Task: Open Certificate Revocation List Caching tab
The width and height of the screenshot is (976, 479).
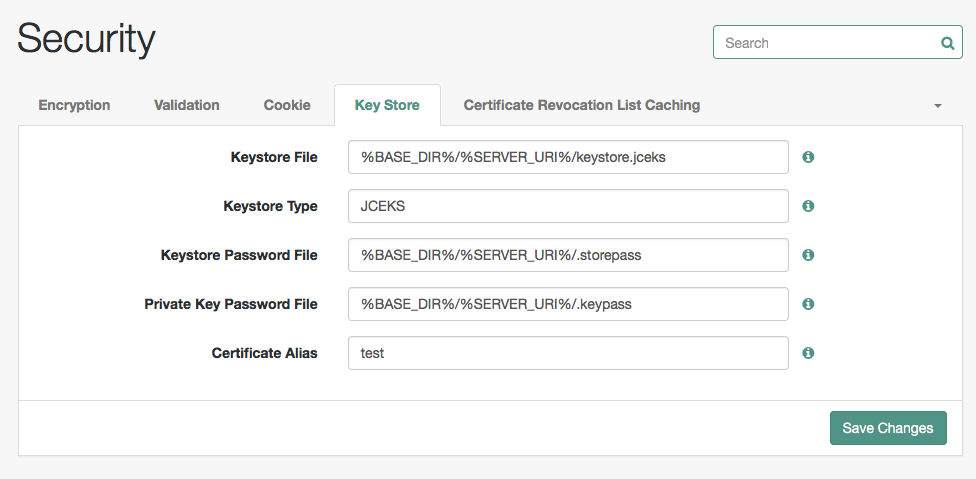Action: point(581,105)
